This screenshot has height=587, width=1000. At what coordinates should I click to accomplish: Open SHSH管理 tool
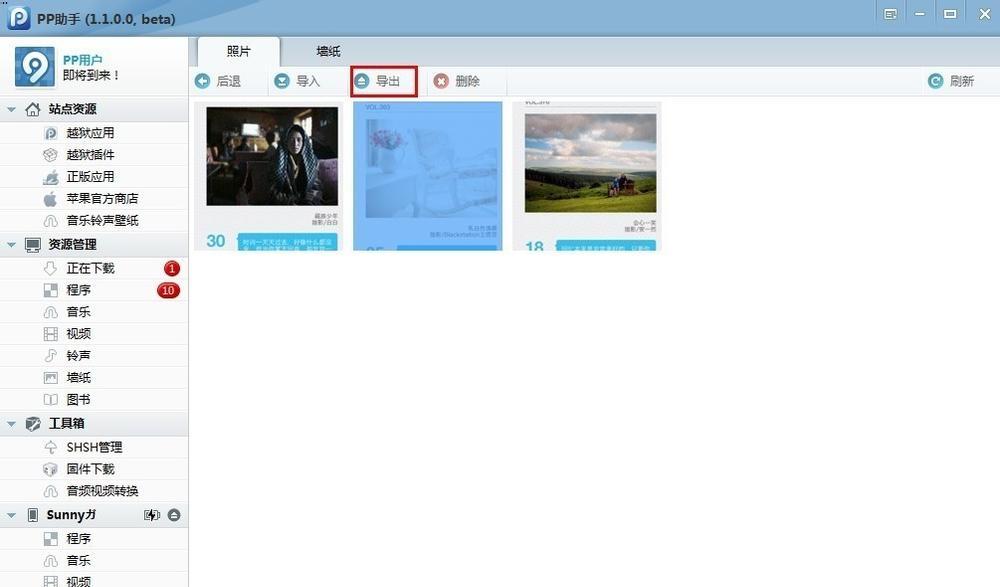(x=94, y=447)
